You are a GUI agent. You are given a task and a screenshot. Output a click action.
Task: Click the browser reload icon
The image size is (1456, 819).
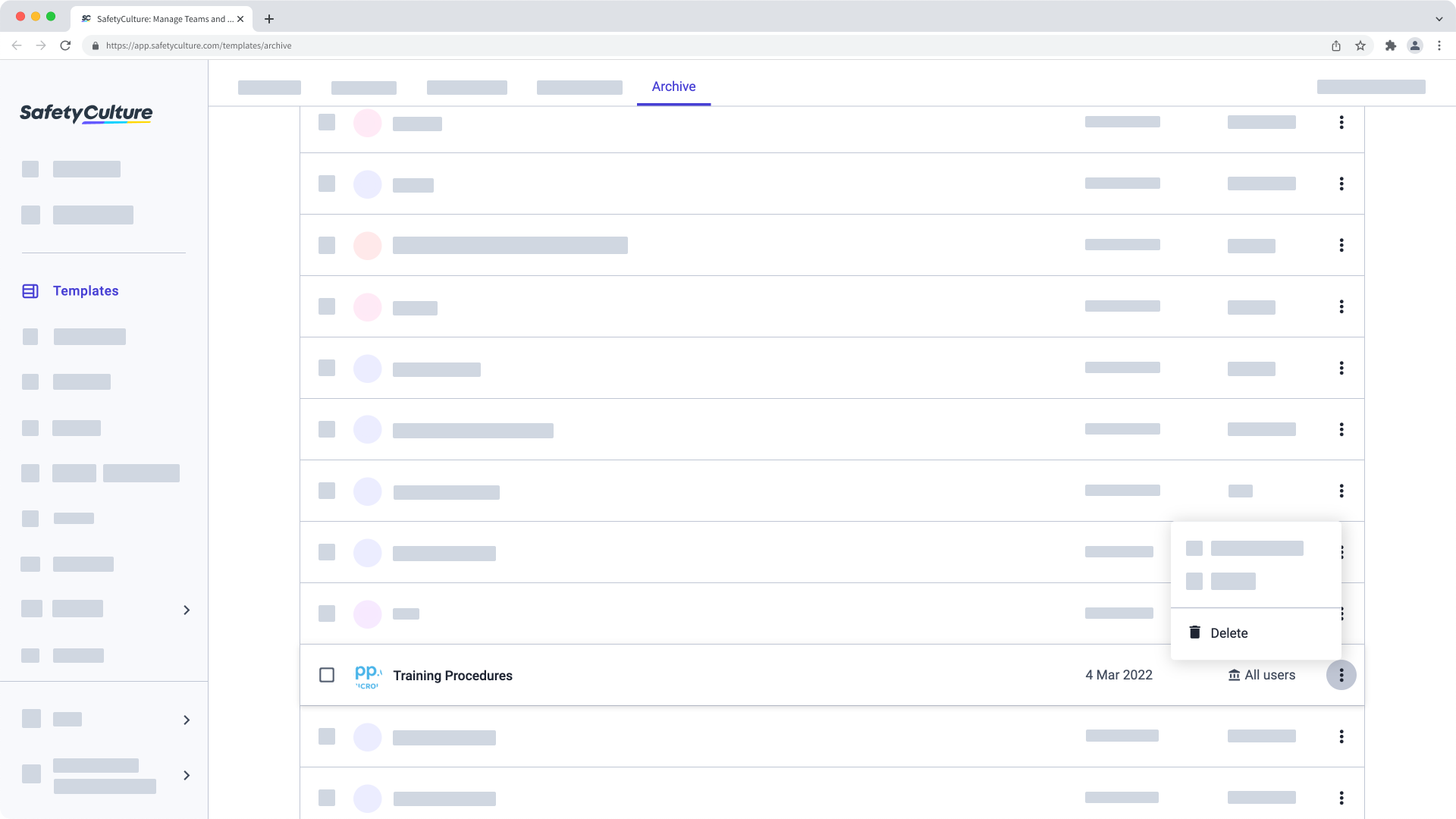[65, 45]
